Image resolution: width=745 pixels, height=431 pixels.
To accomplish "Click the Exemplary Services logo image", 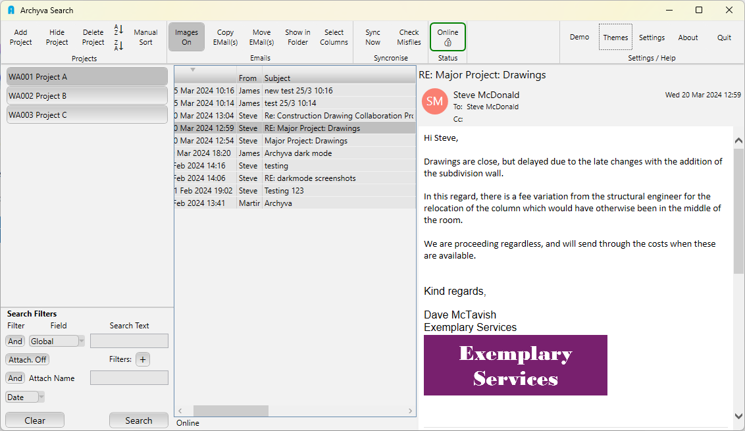I will [516, 365].
